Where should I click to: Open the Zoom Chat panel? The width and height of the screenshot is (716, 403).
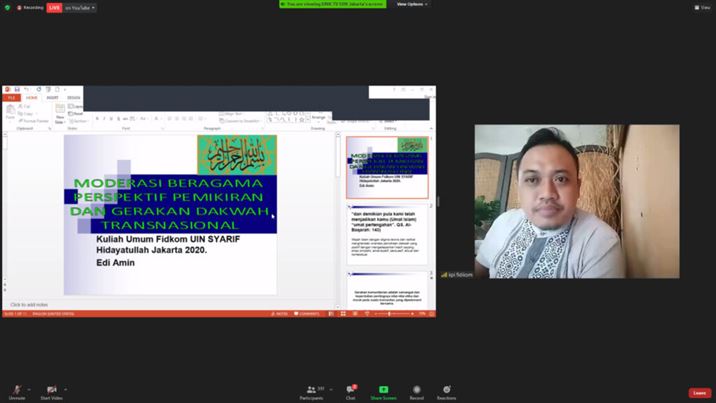pos(350,389)
